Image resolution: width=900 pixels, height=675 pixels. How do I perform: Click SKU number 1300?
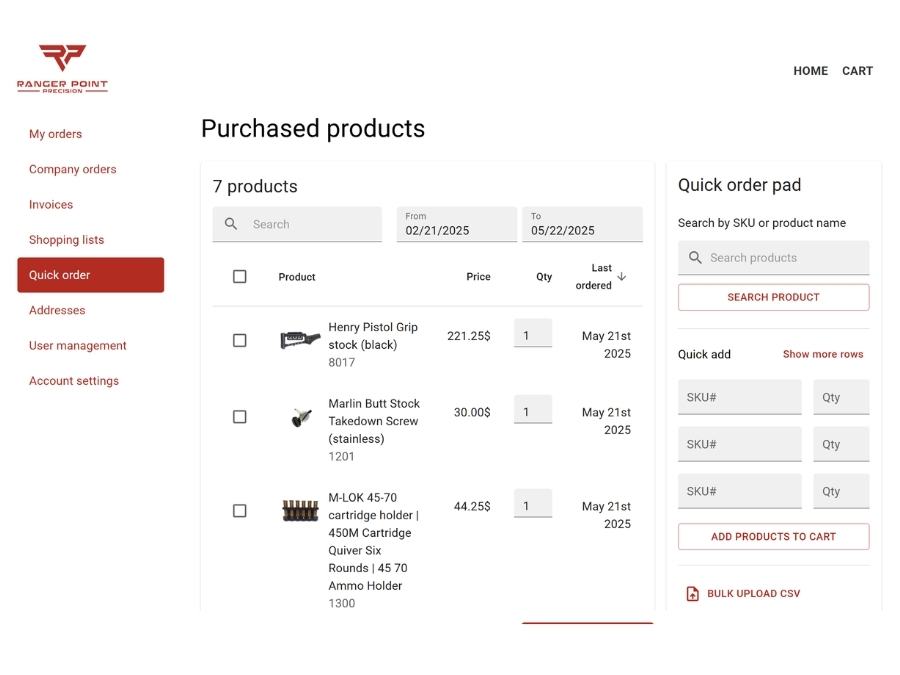342,603
